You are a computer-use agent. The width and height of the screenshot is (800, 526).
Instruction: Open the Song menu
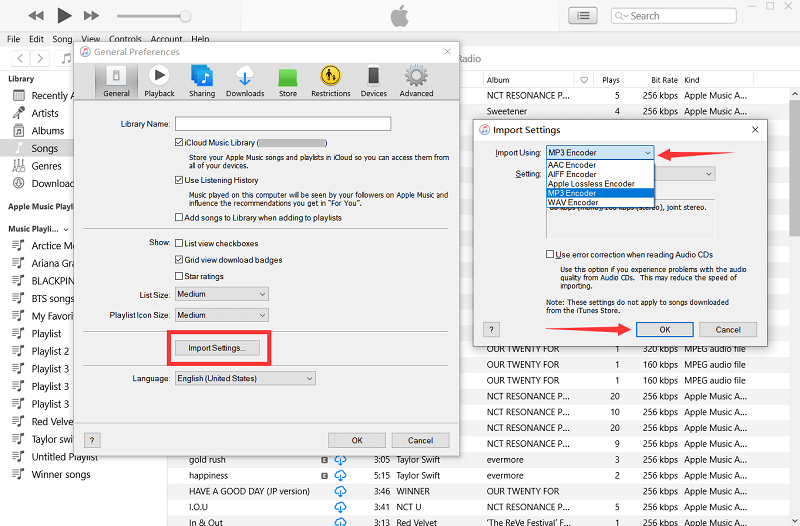[62, 39]
